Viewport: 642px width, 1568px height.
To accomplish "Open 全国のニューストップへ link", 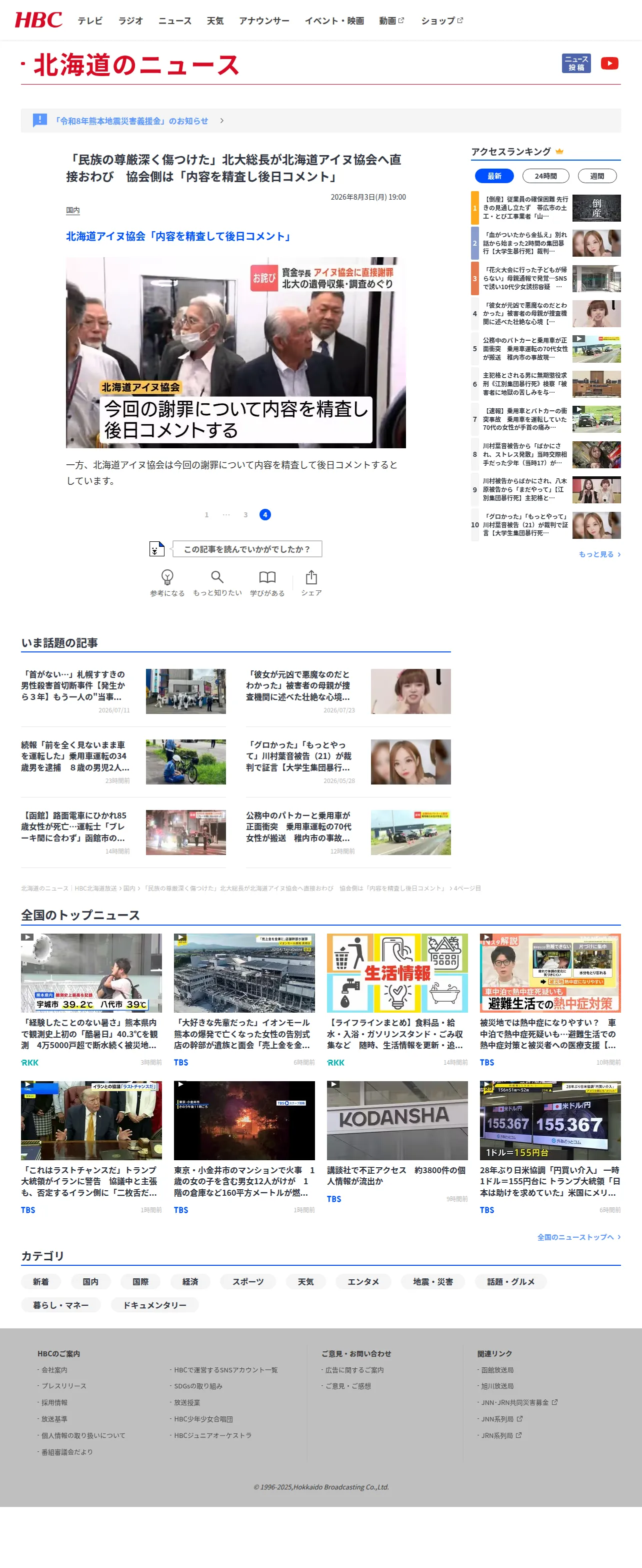I will (578, 1237).
